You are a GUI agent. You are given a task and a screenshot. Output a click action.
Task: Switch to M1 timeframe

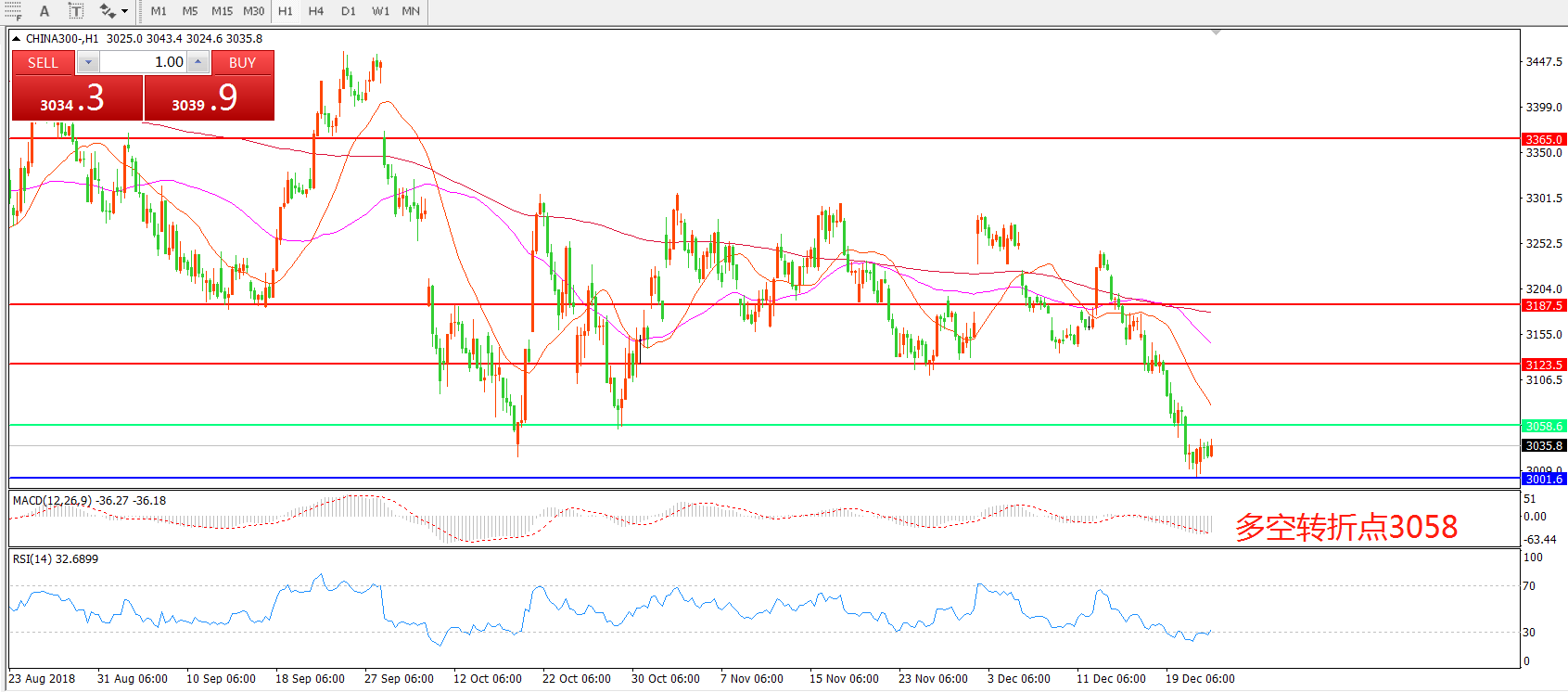coord(159,11)
